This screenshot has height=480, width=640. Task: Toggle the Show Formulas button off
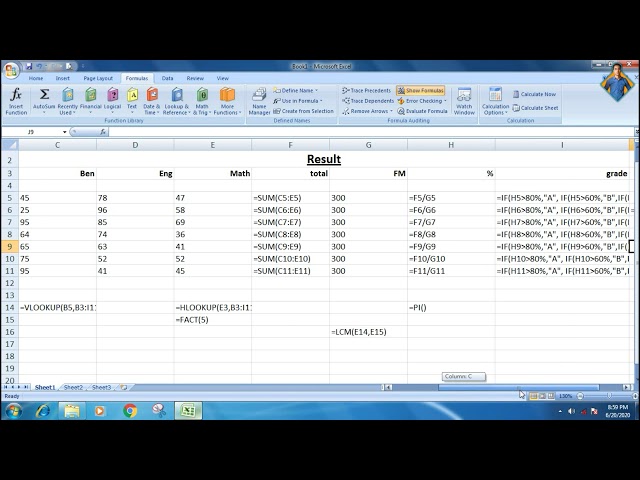pyautogui.click(x=420, y=91)
